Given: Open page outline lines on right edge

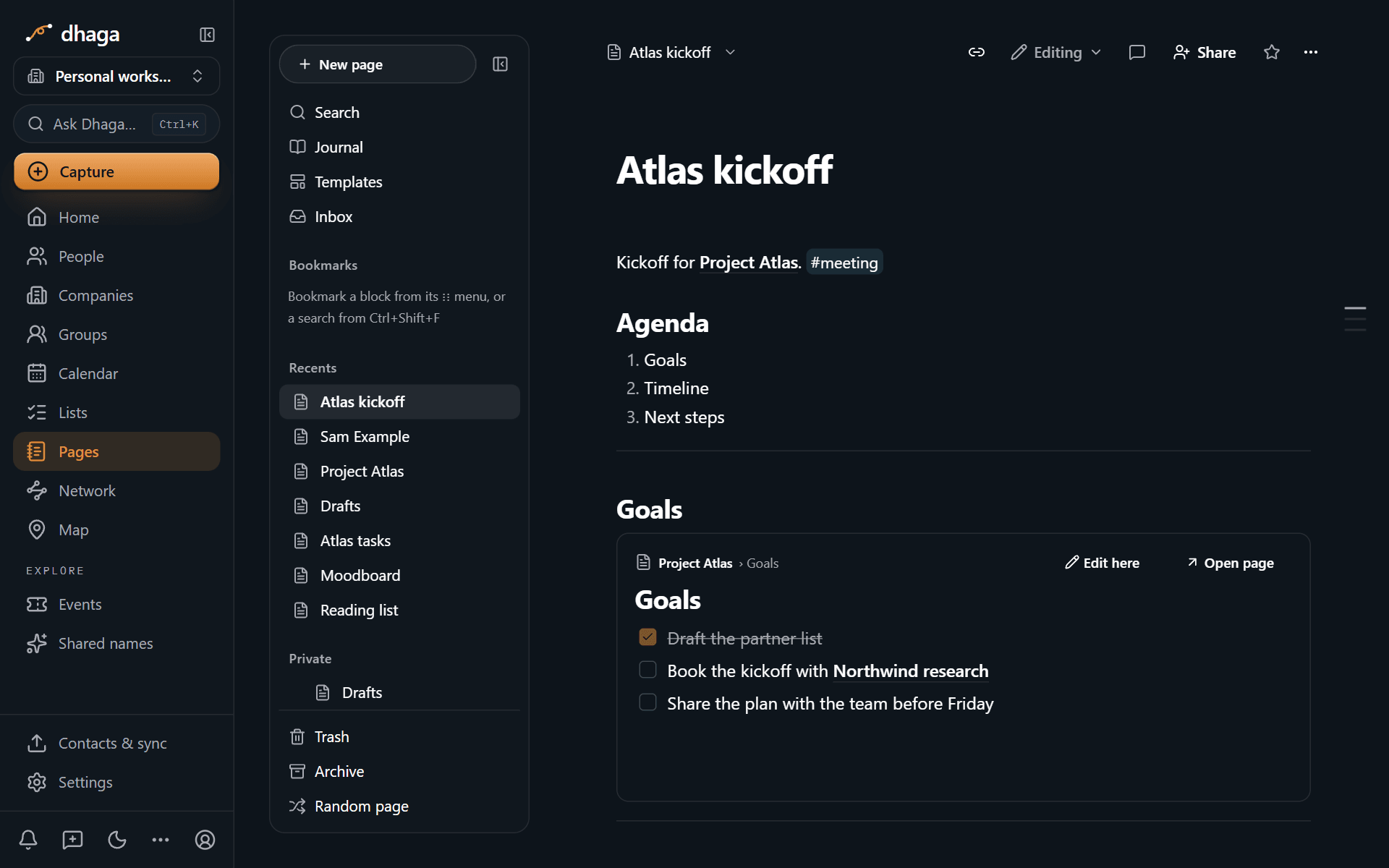Looking at the screenshot, I should coord(1355,318).
